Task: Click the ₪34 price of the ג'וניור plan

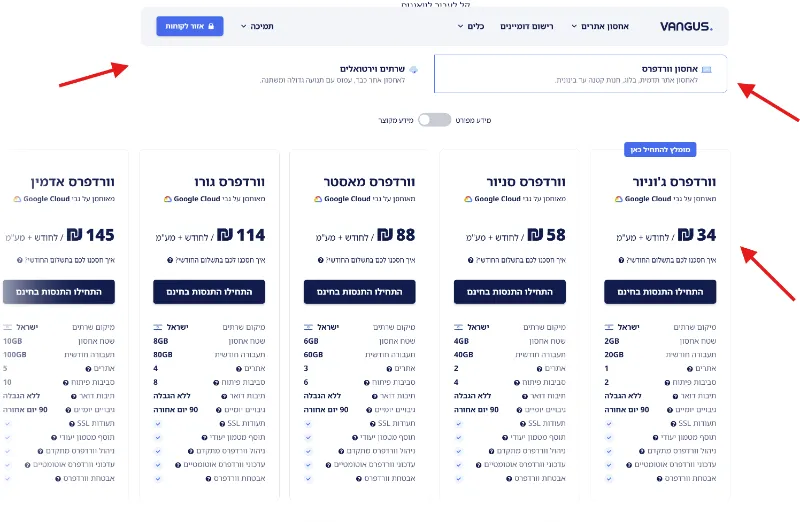Action: pyautogui.click(x=697, y=235)
